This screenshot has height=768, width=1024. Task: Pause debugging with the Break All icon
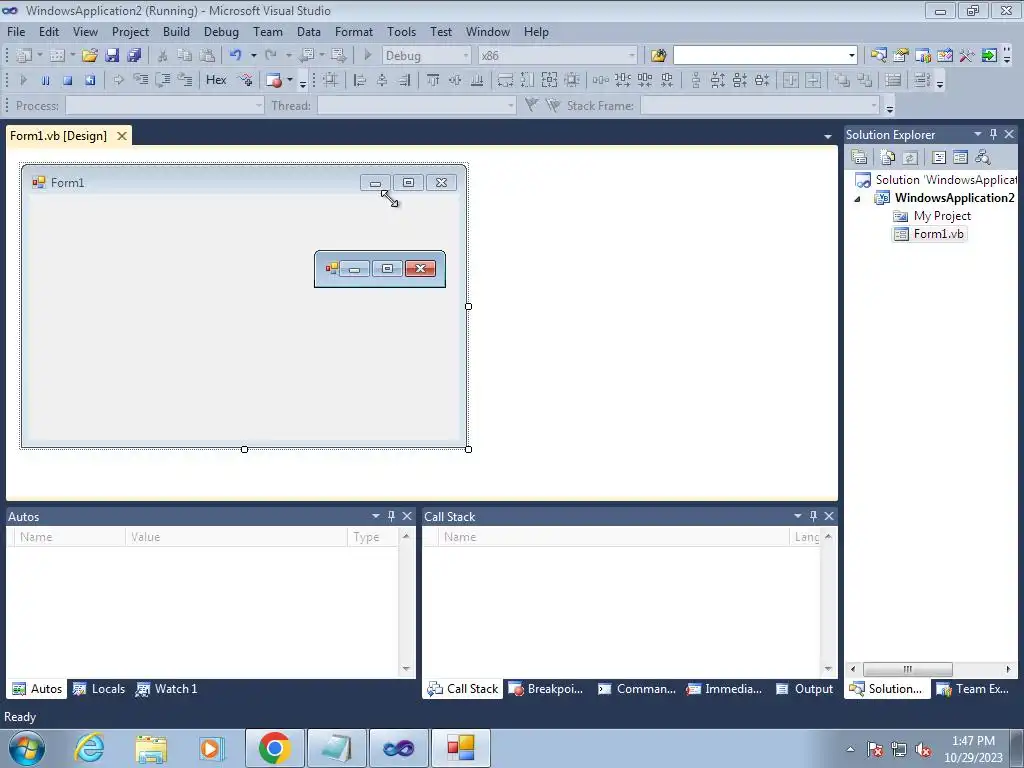point(45,80)
